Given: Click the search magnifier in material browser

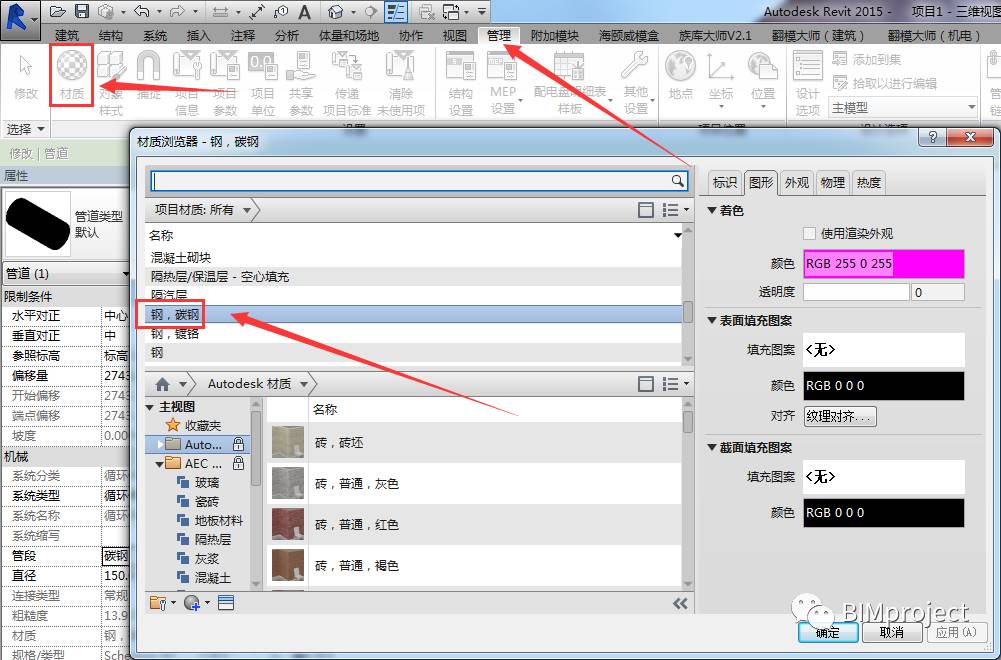Looking at the screenshot, I should pos(677,181).
